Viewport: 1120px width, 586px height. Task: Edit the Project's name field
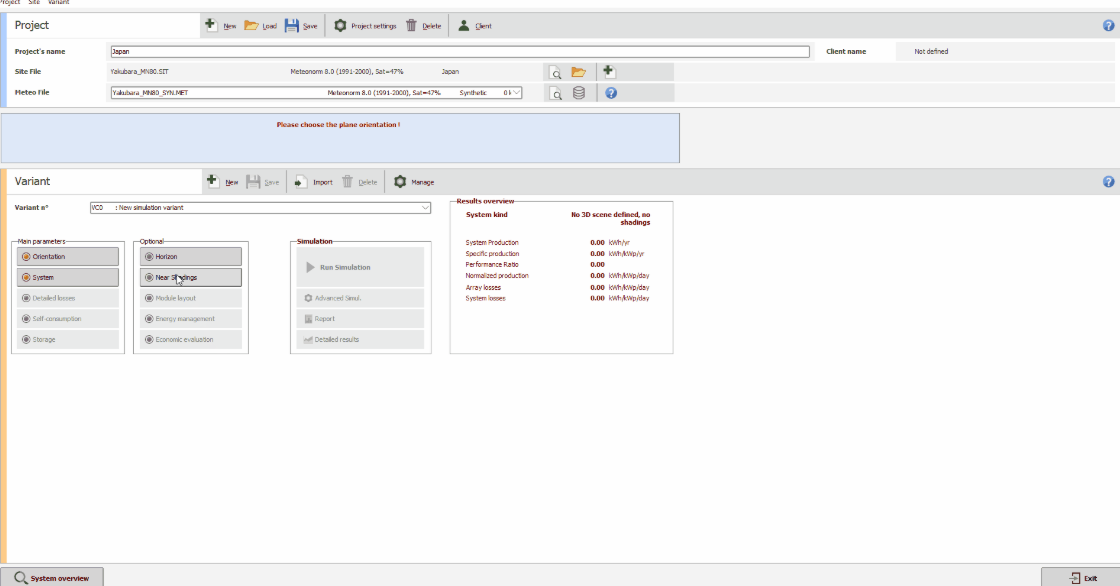tap(460, 51)
